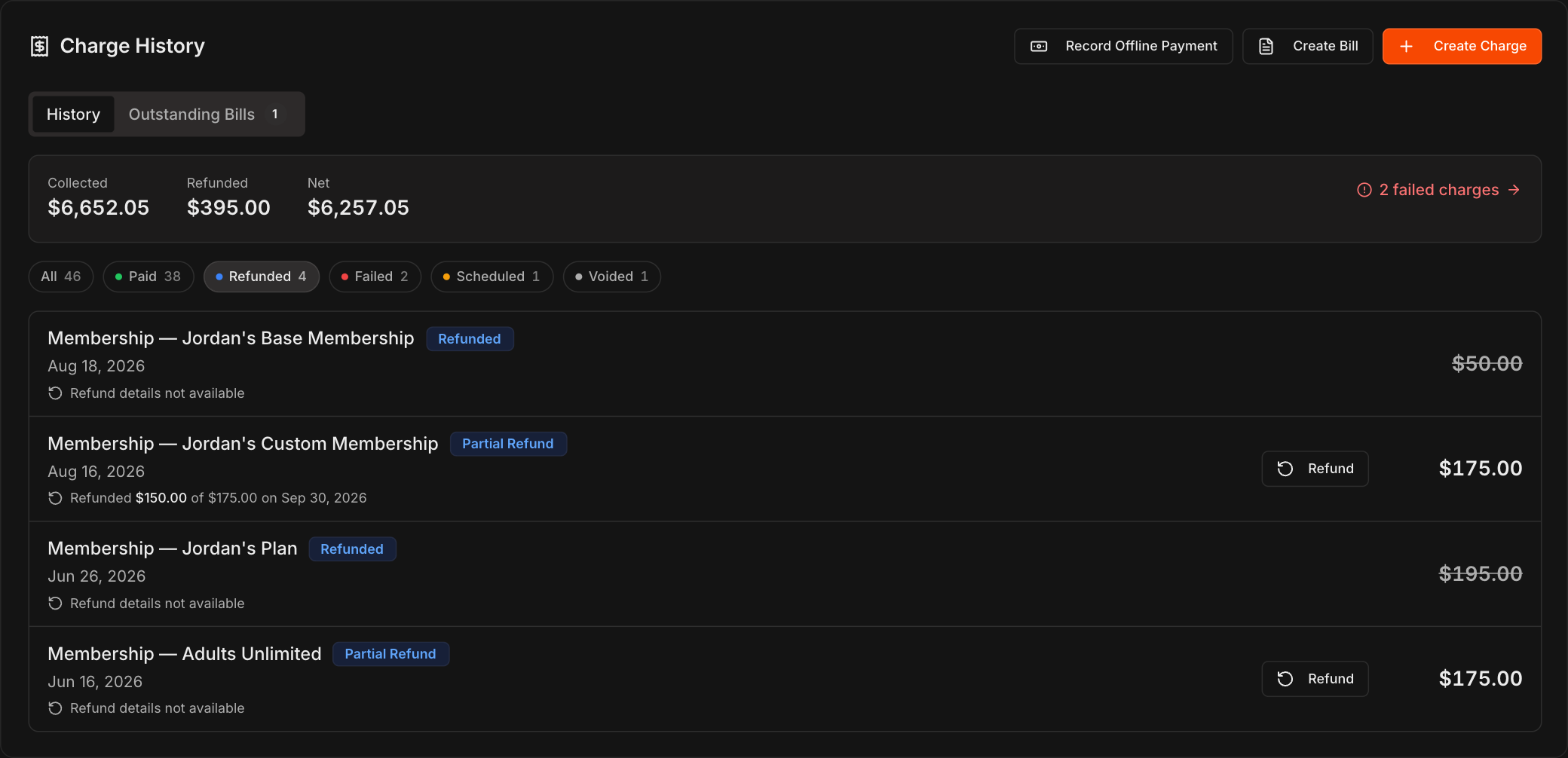Click the Refunded $395.00 total
The height and width of the screenshot is (758, 1568).
[228, 198]
